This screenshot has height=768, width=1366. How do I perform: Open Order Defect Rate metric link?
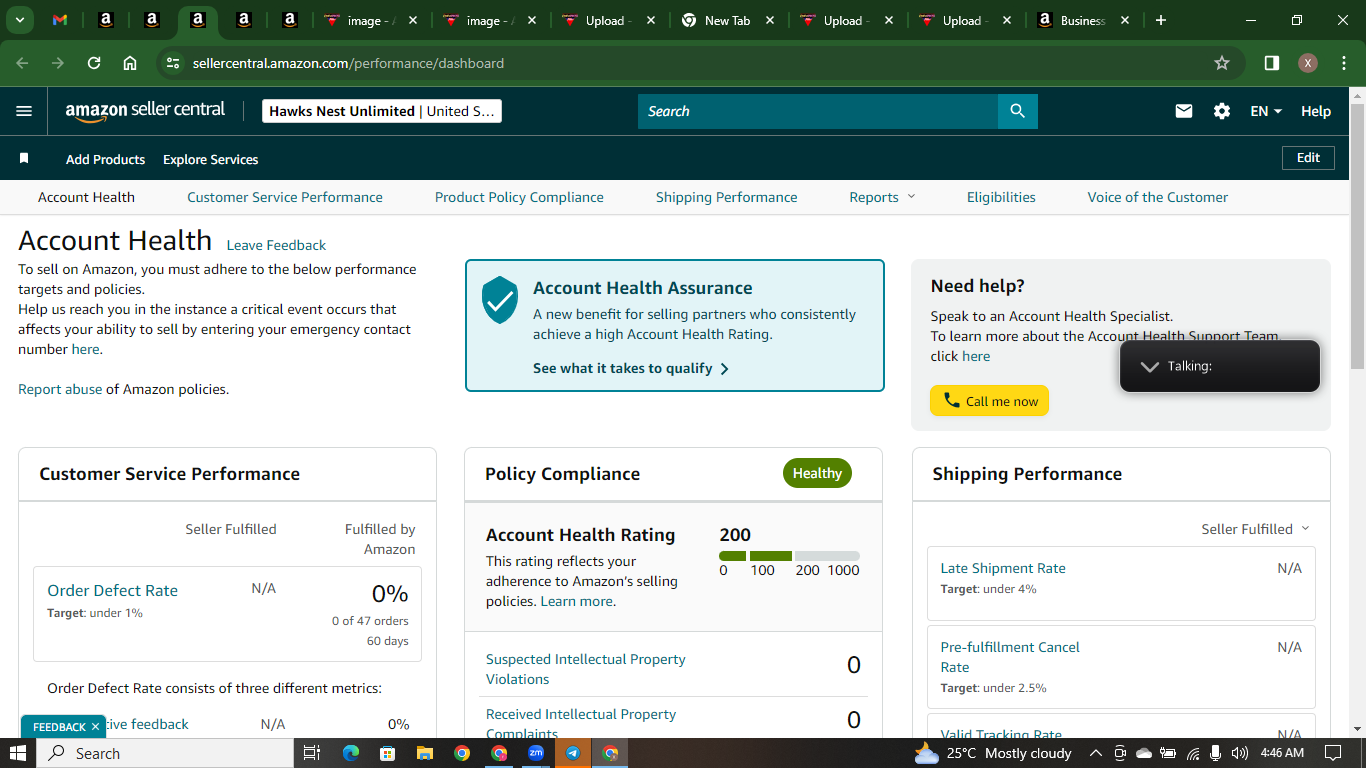(x=113, y=590)
